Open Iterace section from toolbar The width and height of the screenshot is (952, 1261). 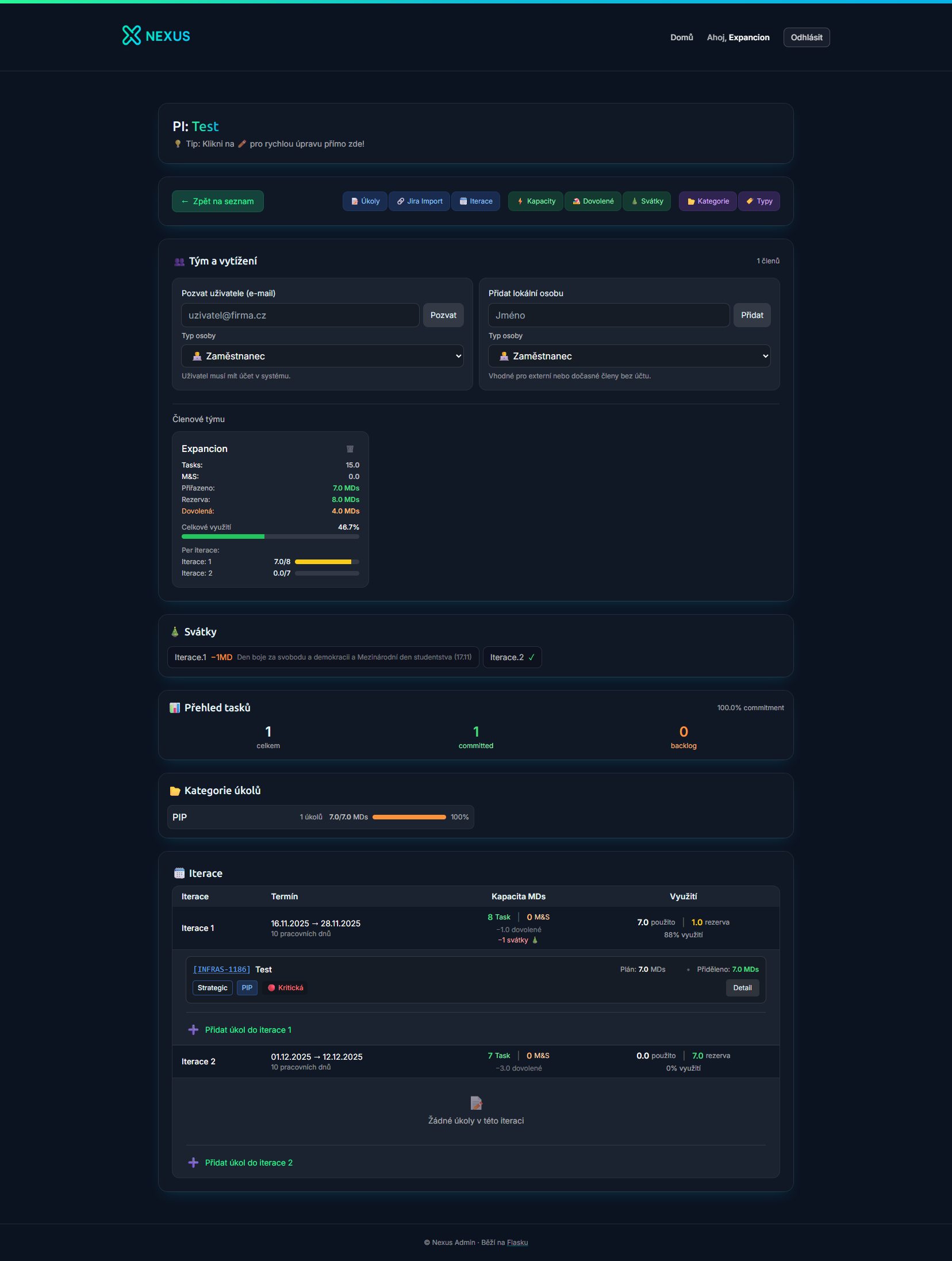(476, 201)
